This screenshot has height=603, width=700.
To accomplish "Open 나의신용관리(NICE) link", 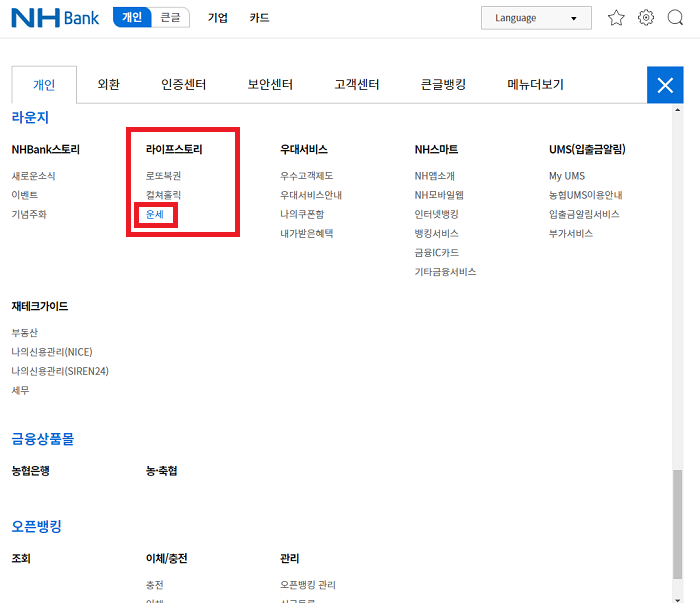I will (x=52, y=352).
